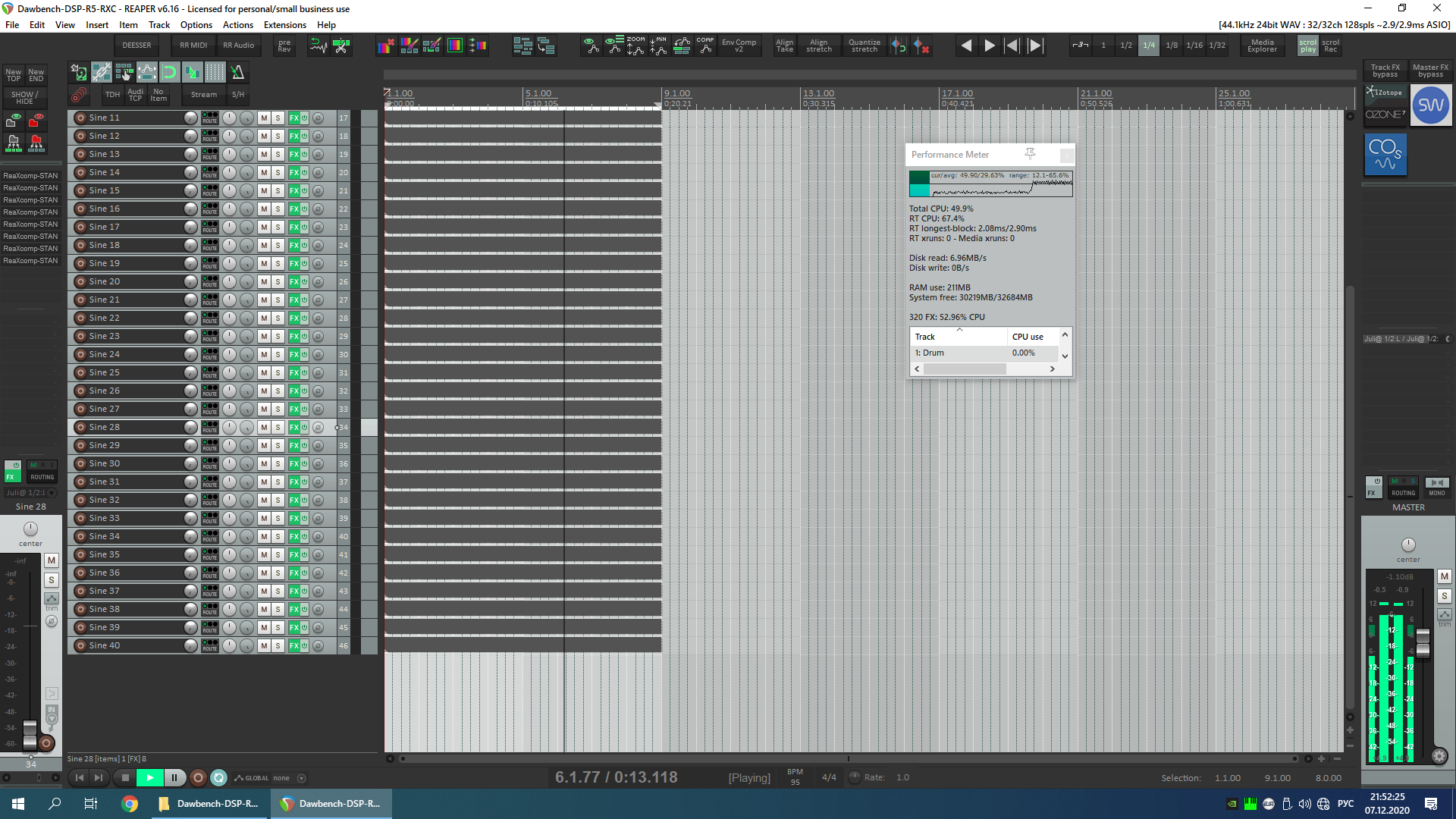Solo the Sine 20 track

point(278,281)
